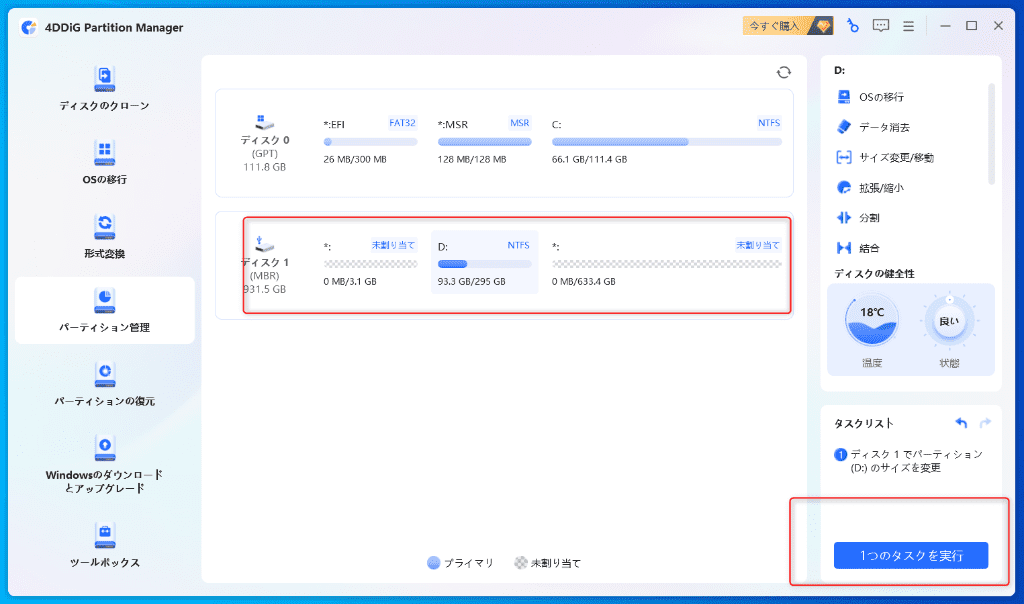
Task: Select the 633.4 GB 未割り当て space
Action: [x=667, y=262]
